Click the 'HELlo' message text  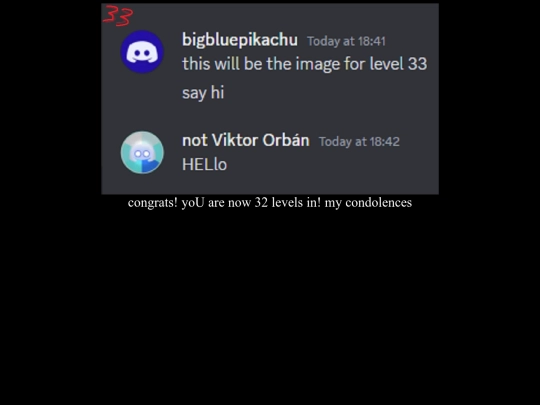pyautogui.click(x=204, y=165)
